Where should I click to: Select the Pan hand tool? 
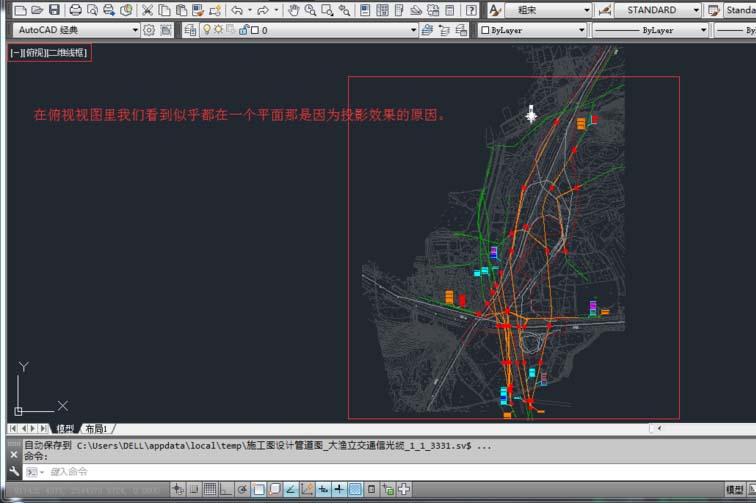click(x=293, y=10)
